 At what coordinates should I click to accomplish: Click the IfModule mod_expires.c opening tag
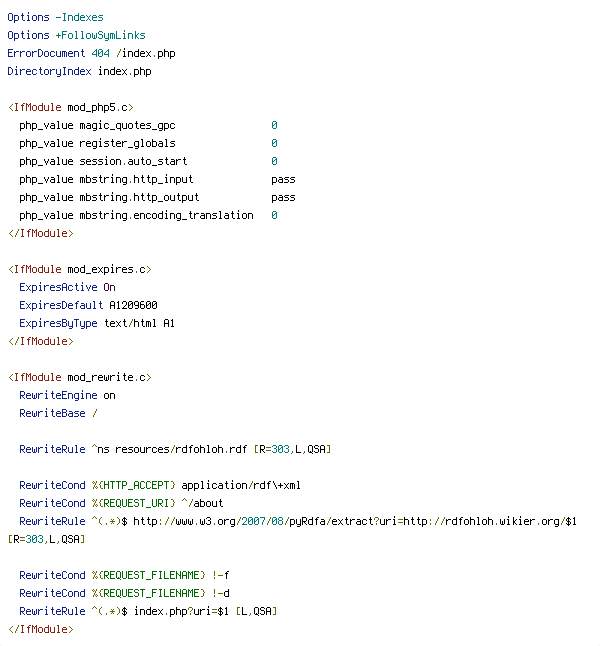tap(80, 269)
